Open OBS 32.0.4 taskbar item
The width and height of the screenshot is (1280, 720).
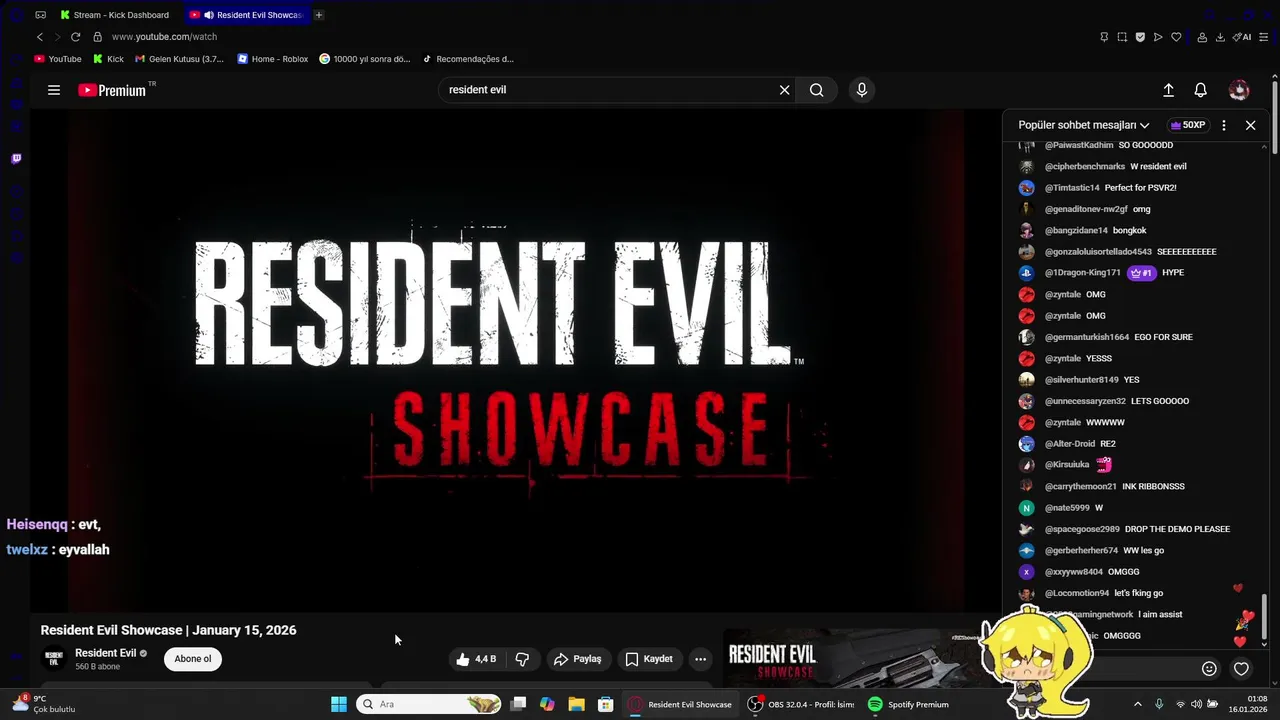801,704
